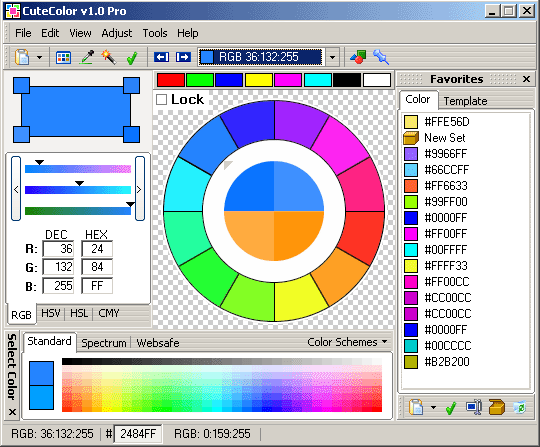
Task: Click the new set box icon in Favorites toolbar
Action: [x=496, y=407]
